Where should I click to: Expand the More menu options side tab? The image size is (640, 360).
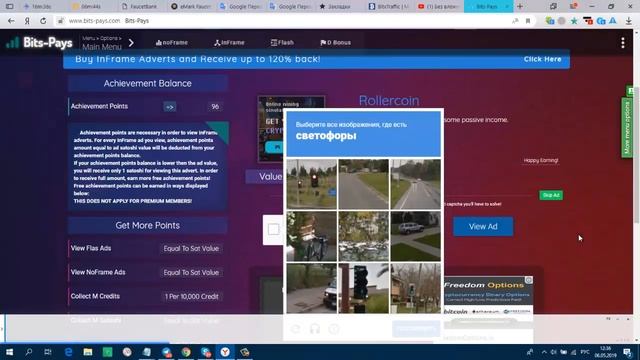tap(627, 127)
